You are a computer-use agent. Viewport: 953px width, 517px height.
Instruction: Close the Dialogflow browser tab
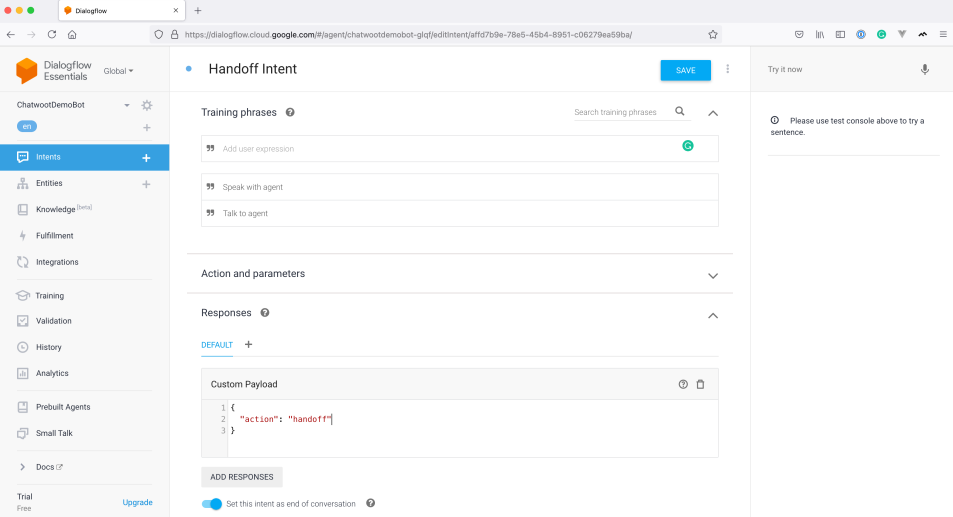(176, 10)
